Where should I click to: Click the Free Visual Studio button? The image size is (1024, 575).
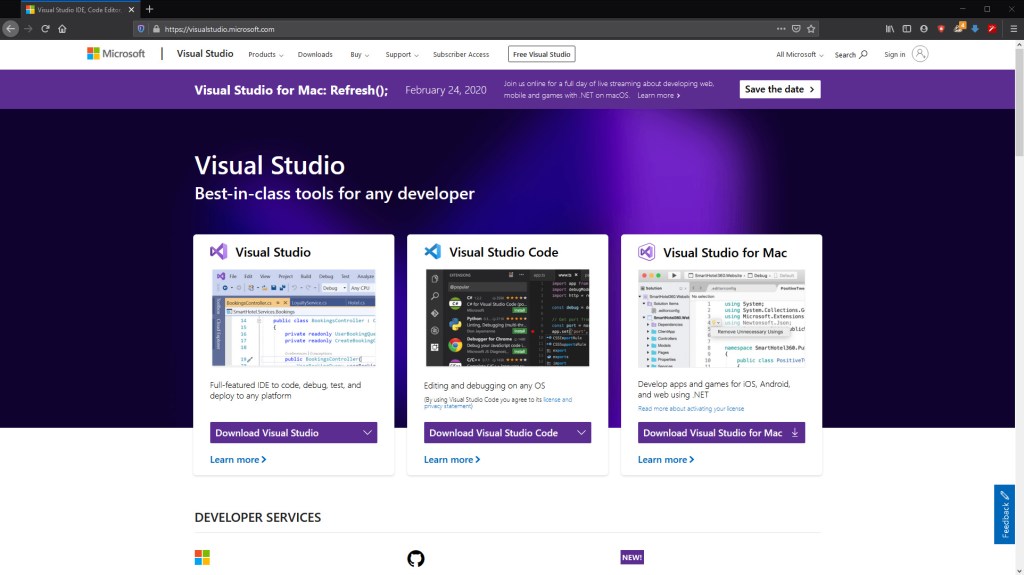[x=541, y=54]
